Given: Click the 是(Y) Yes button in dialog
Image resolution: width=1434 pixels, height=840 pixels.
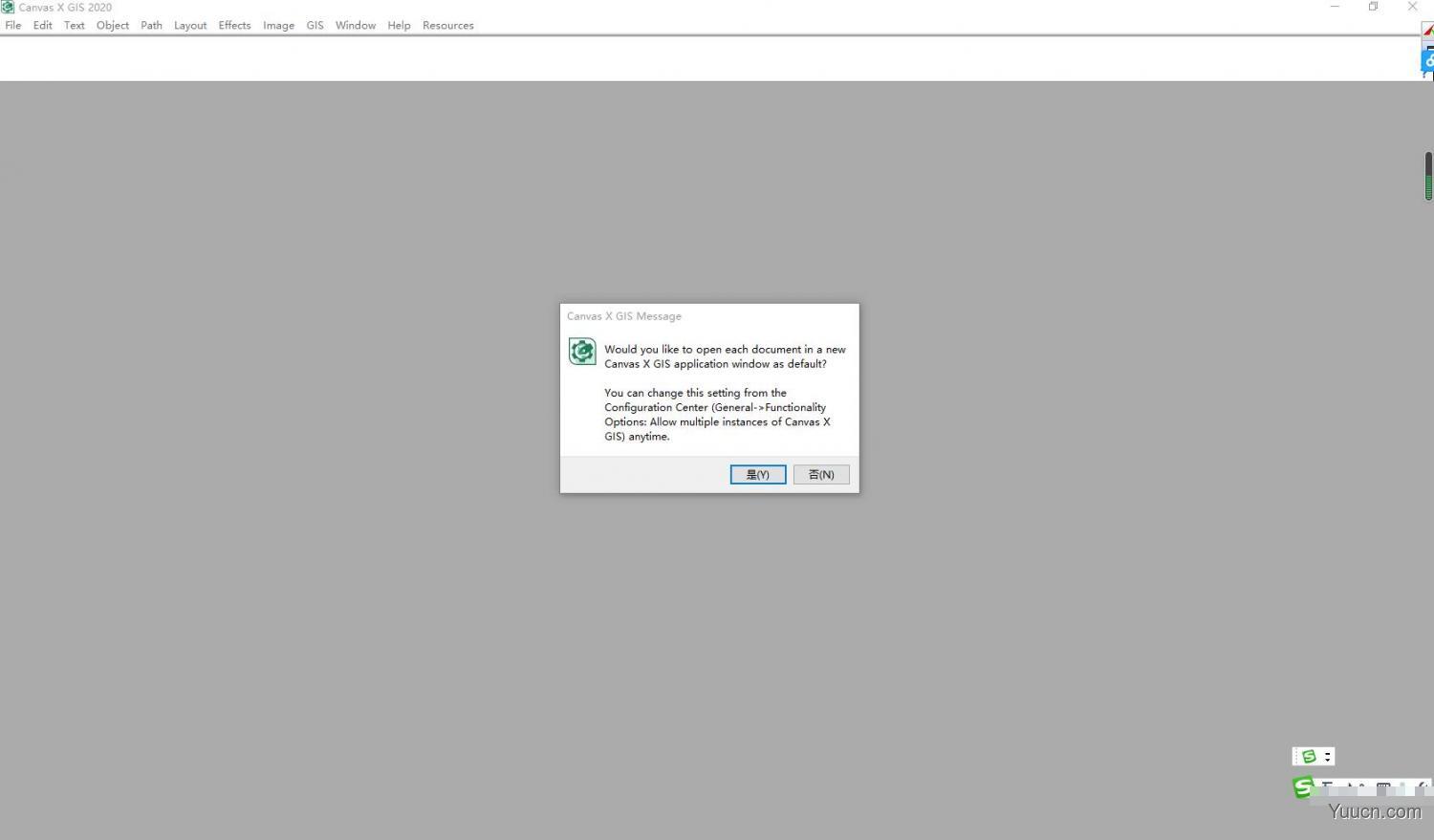Looking at the screenshot, I should [x=758, y=475].
